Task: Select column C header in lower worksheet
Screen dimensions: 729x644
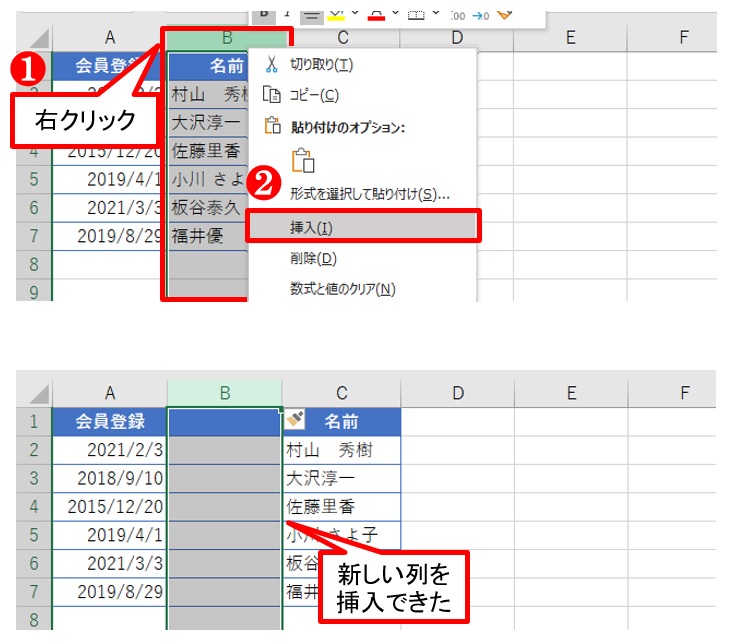Action: point(342,393)
